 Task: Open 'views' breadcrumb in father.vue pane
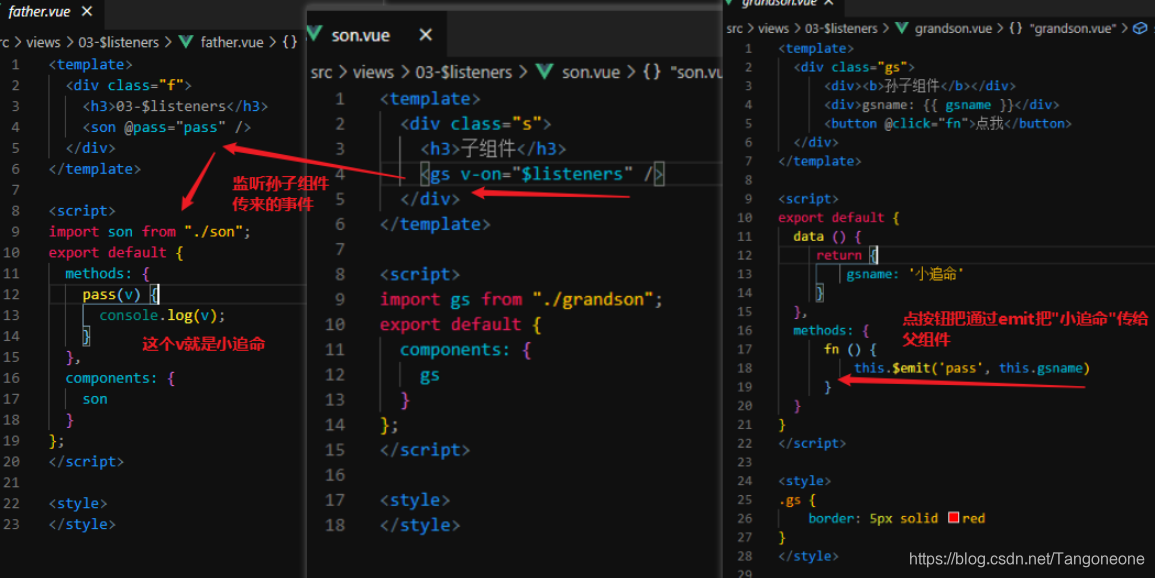[x=43, y=42]
